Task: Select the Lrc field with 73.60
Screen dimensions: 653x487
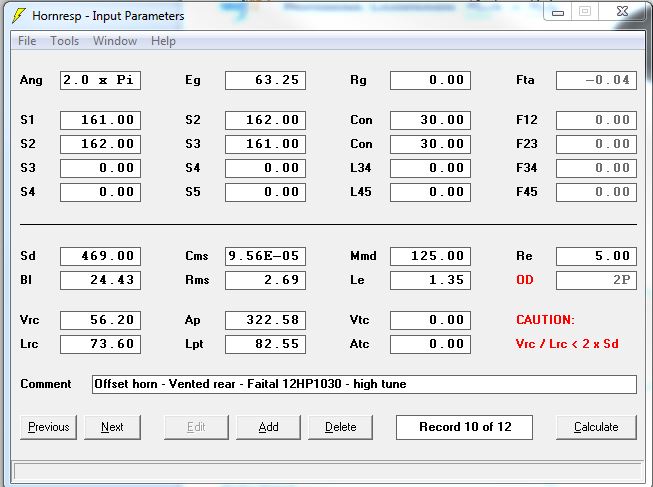Action: point(100,344)
